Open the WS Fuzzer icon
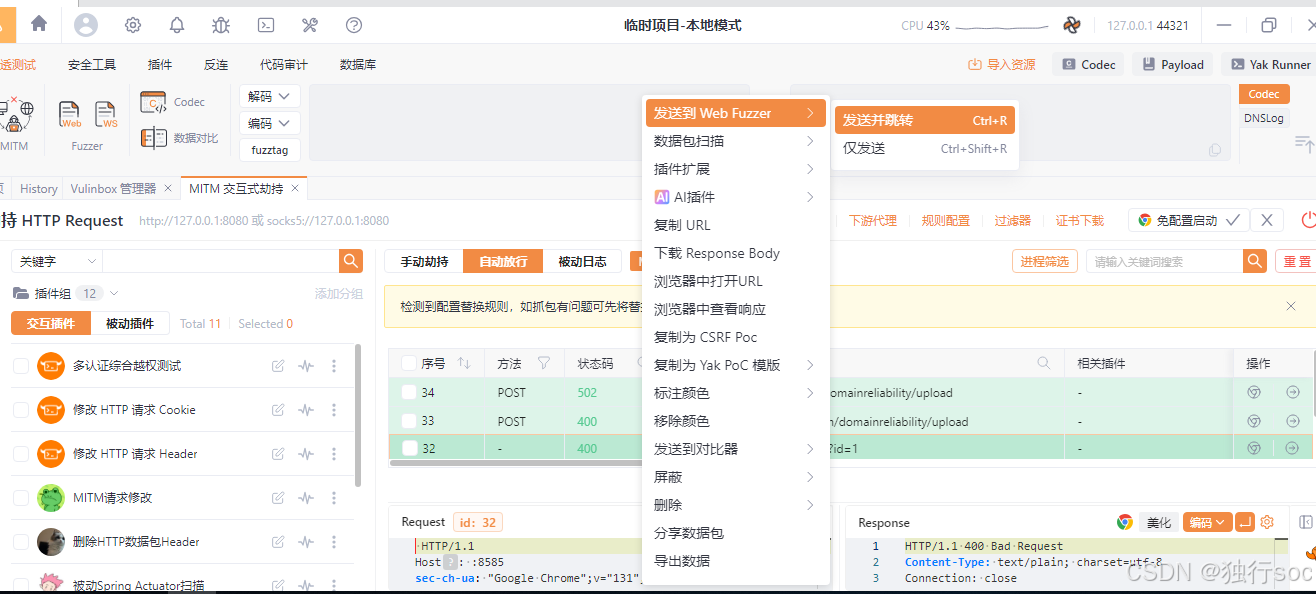The height and width of the screenshot is (594, 1316). click(x=106, y=115)
